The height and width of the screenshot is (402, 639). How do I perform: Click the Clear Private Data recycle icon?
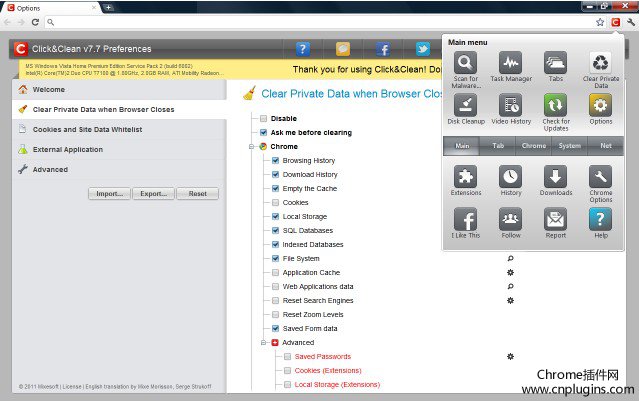pyautogui.click(x=600, y=63)
